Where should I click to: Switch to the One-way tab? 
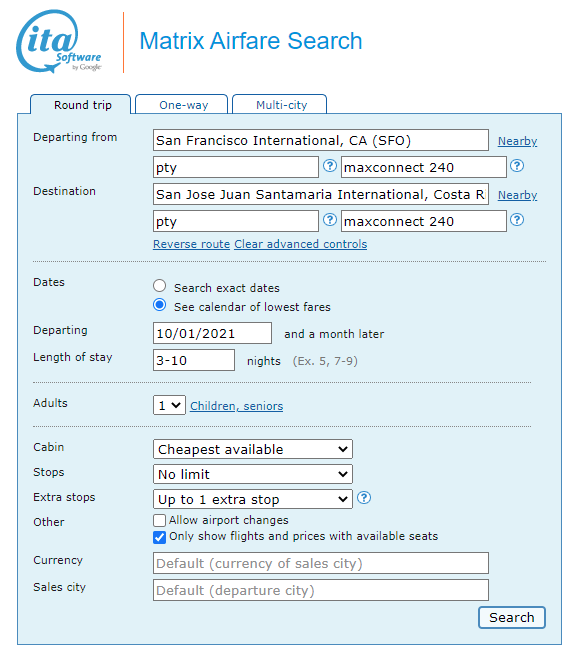tap(181, 104)
